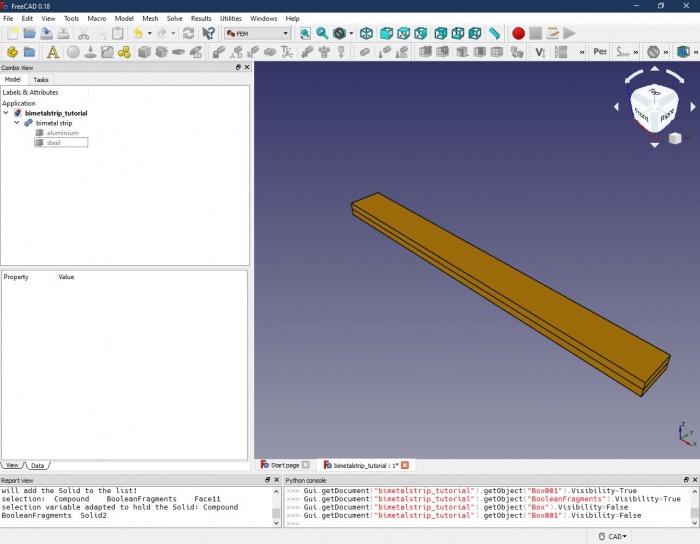Float the Combo View panel
The image size is (700, 544).
tap(238, 67)
